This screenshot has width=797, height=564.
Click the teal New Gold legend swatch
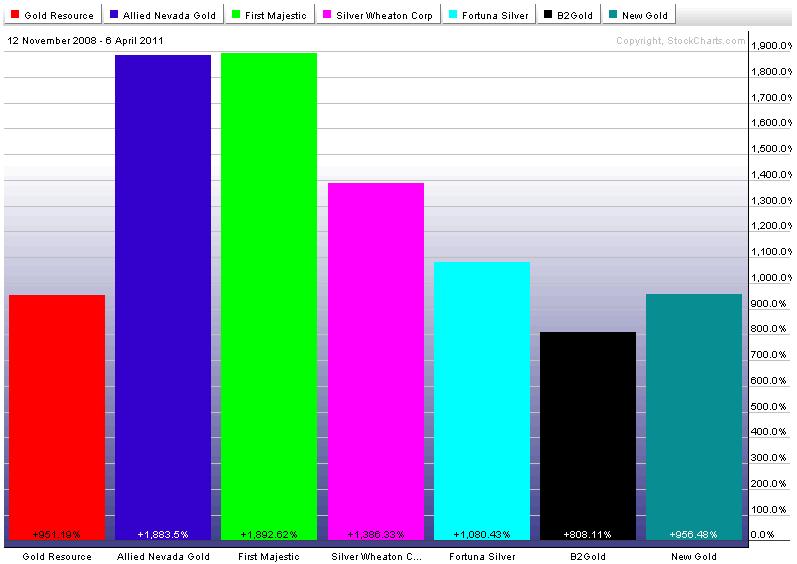612,14
